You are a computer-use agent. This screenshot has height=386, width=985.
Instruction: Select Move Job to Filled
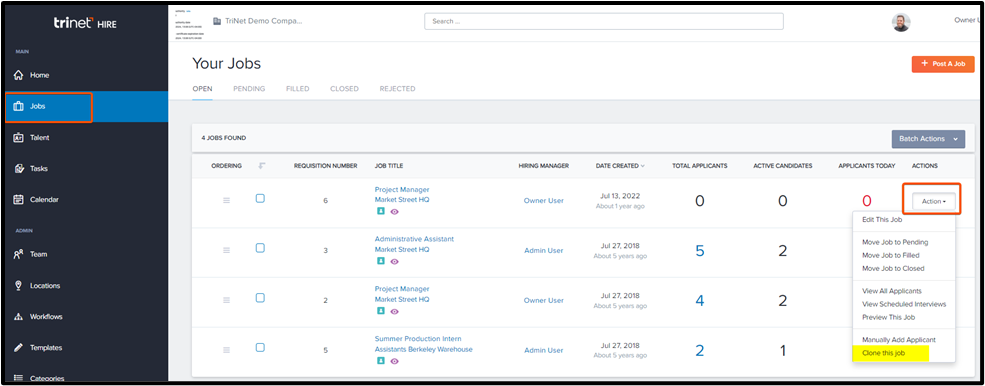point(890,255)
